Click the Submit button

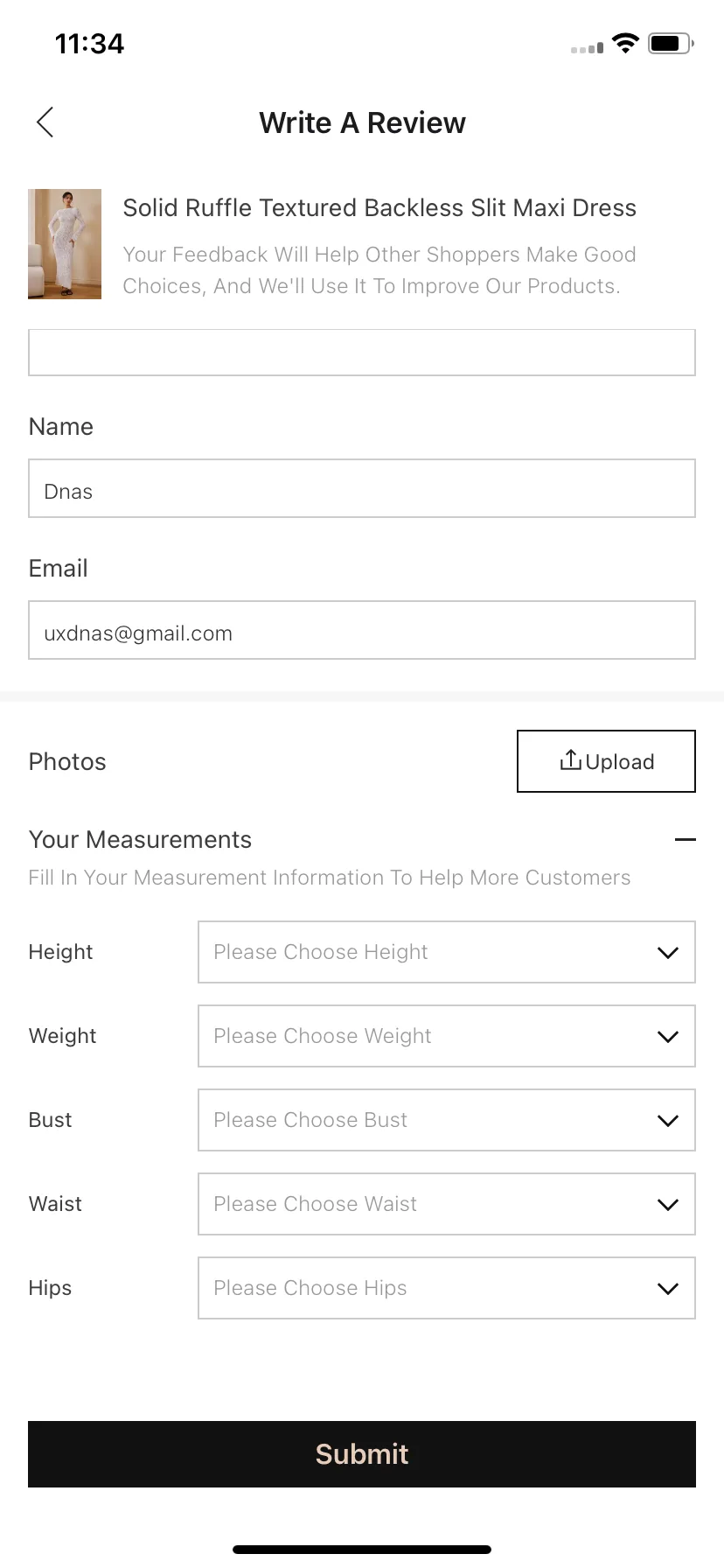(x=362, y=1454)
